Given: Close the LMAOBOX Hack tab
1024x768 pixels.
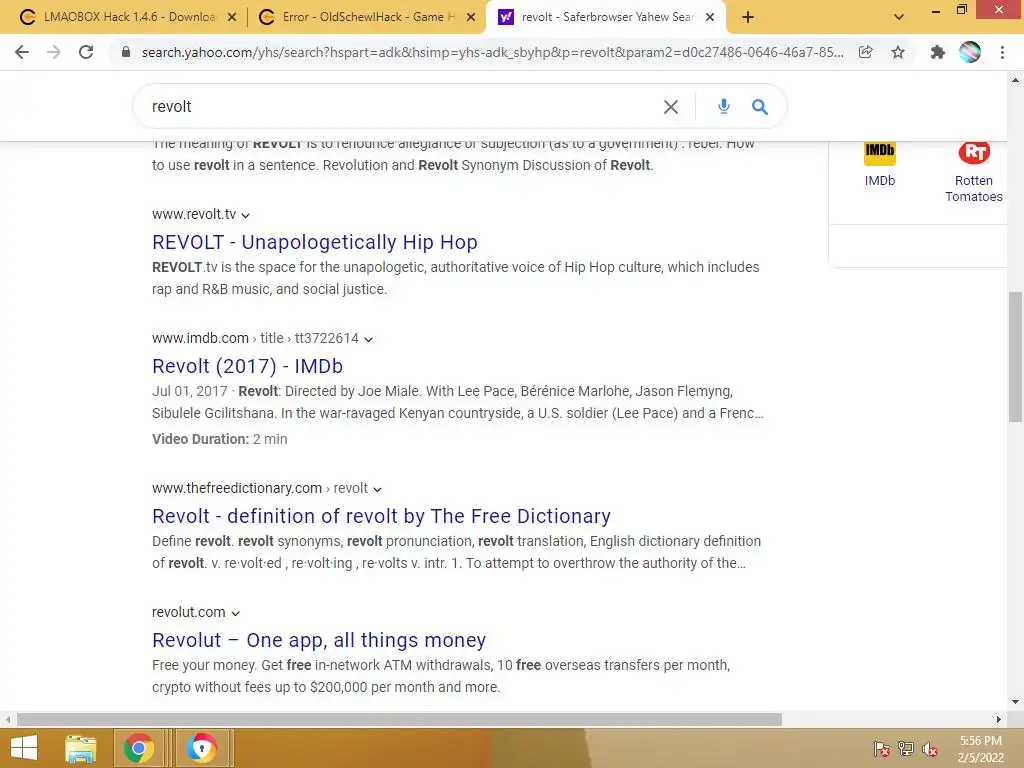Looking at the screenshot, I should [232, 17].
